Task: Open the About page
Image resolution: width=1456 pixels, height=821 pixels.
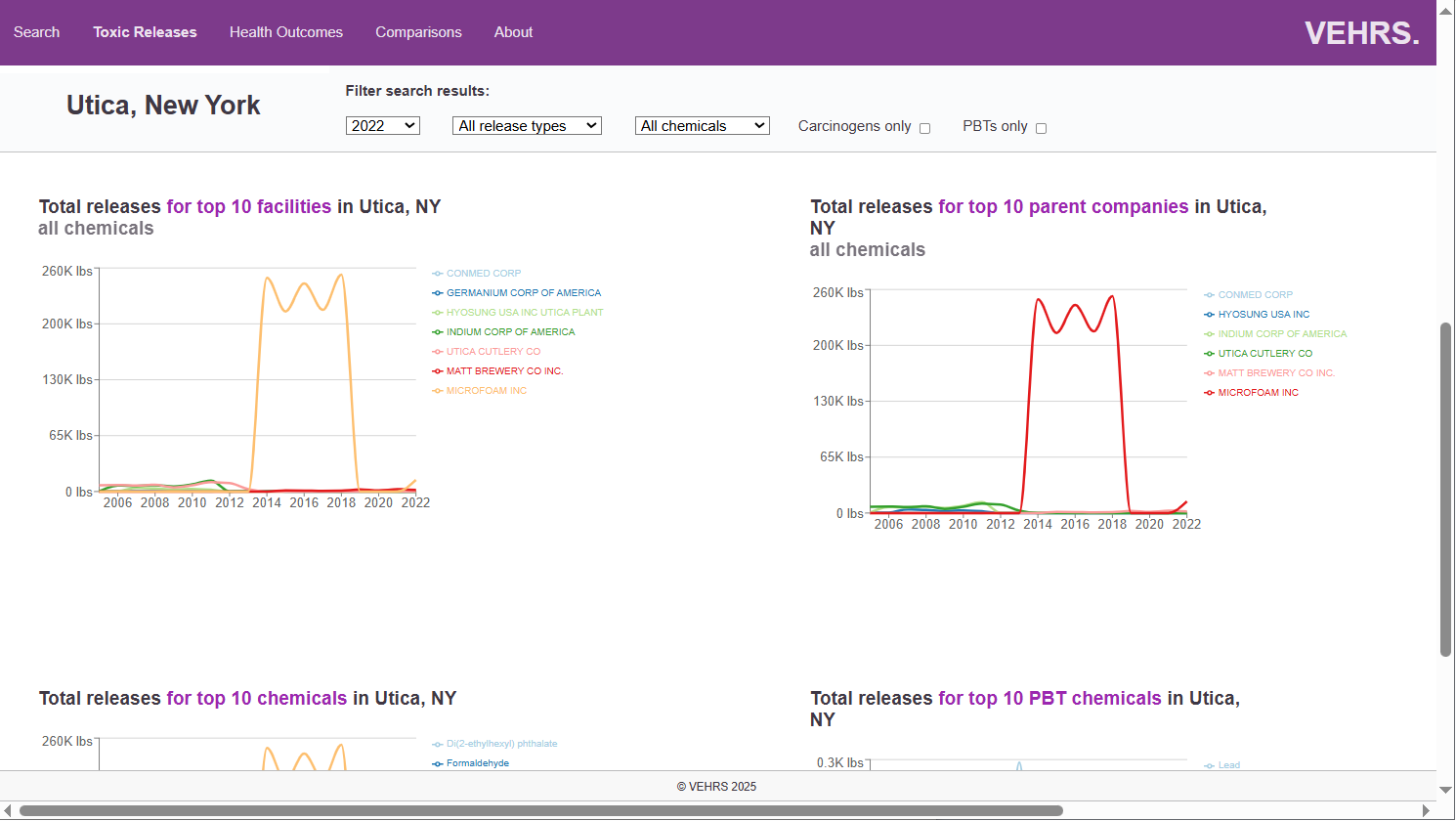Action: (x=513, y=32)
